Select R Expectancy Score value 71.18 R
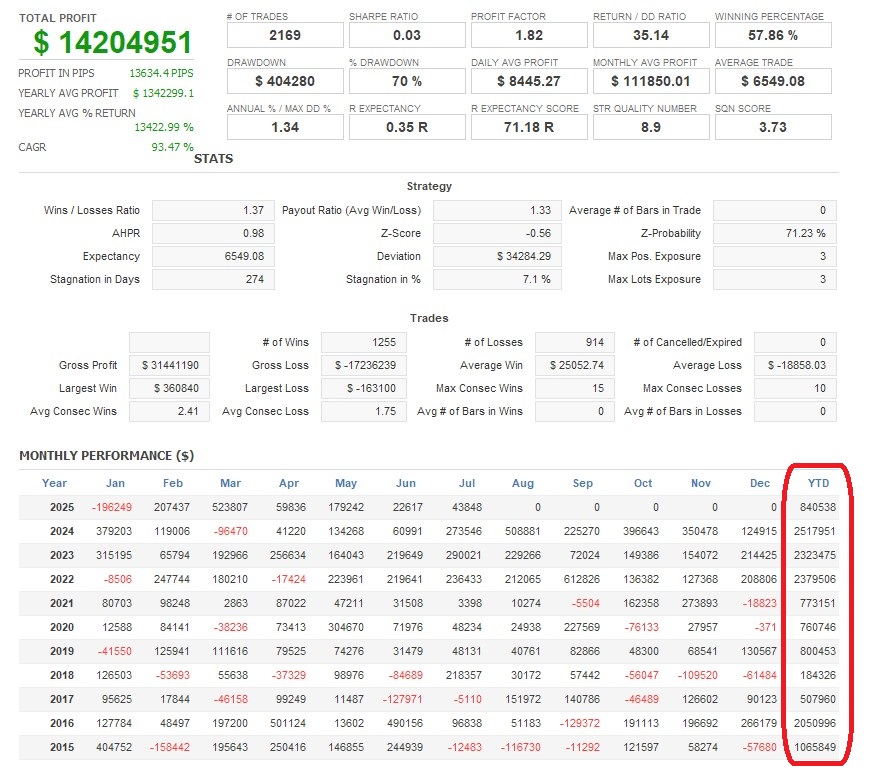This screenshot has width=877, height=776. click(x=529, y=127)
